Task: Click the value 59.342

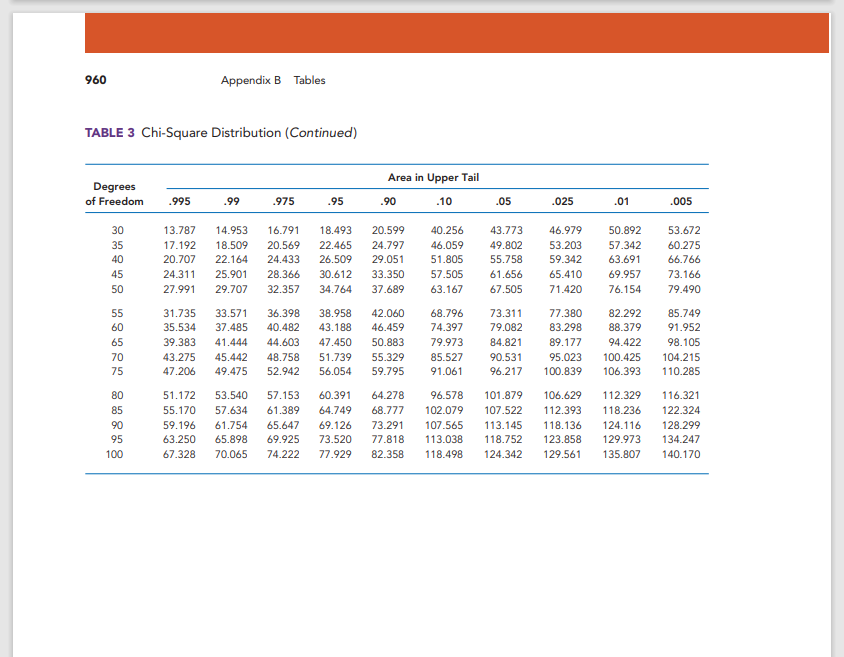Action: pyautogui.click(x=565, y=259)
